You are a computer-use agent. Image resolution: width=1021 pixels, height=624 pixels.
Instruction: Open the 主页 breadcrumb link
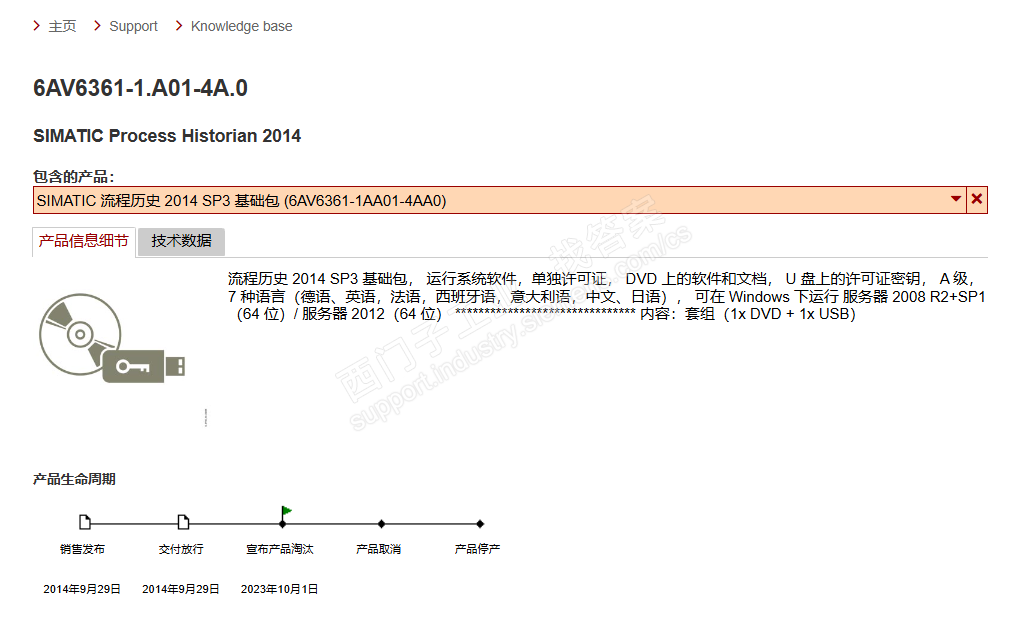[63, 26]
